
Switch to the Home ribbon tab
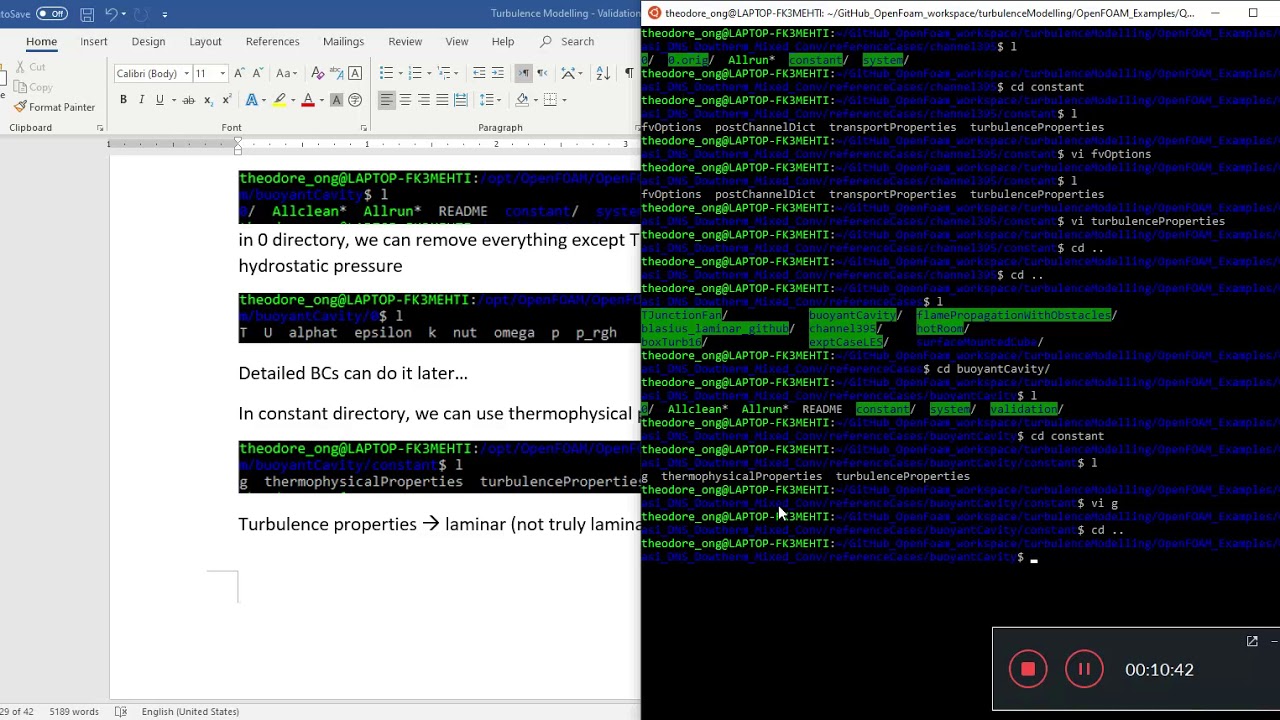[41, 41]
